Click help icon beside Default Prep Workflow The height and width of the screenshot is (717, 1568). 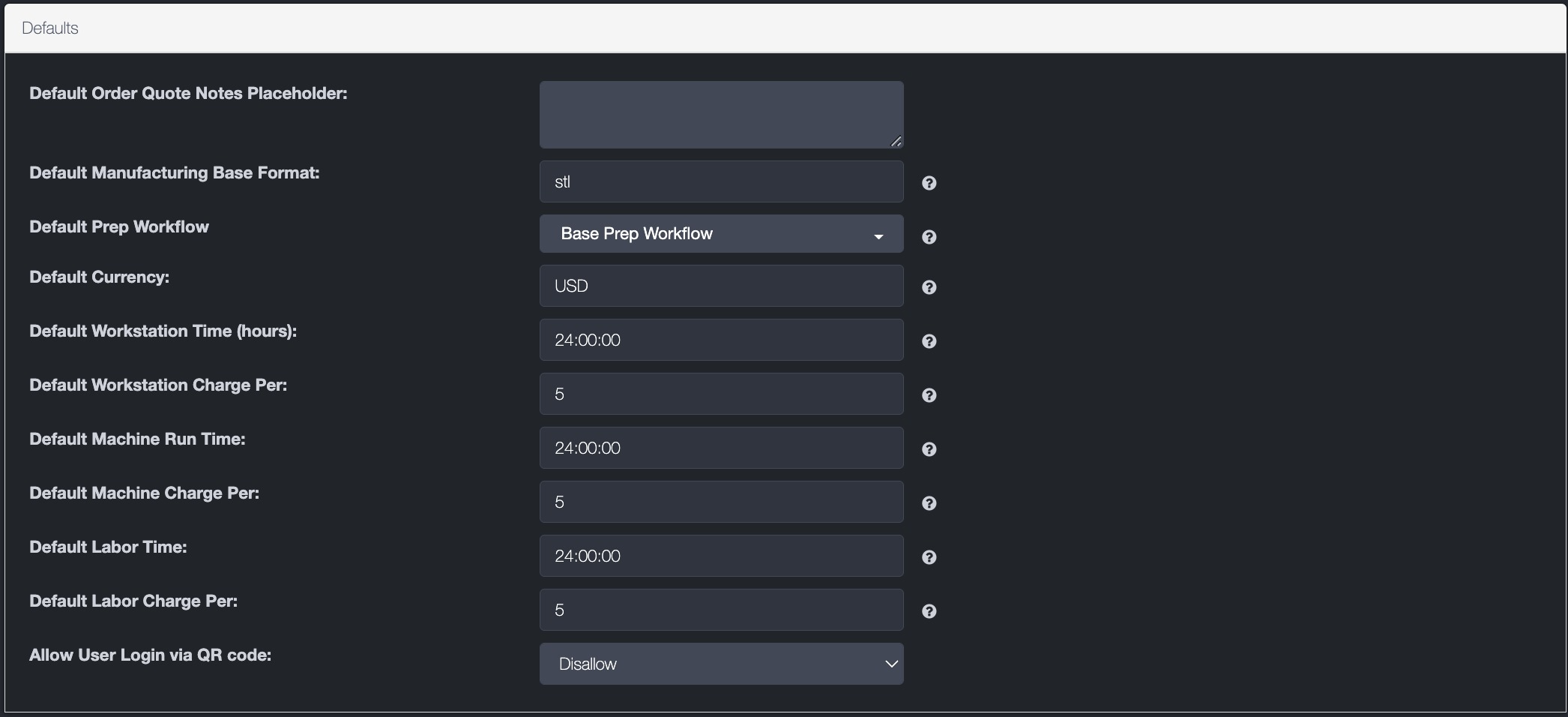click(929, 237)
